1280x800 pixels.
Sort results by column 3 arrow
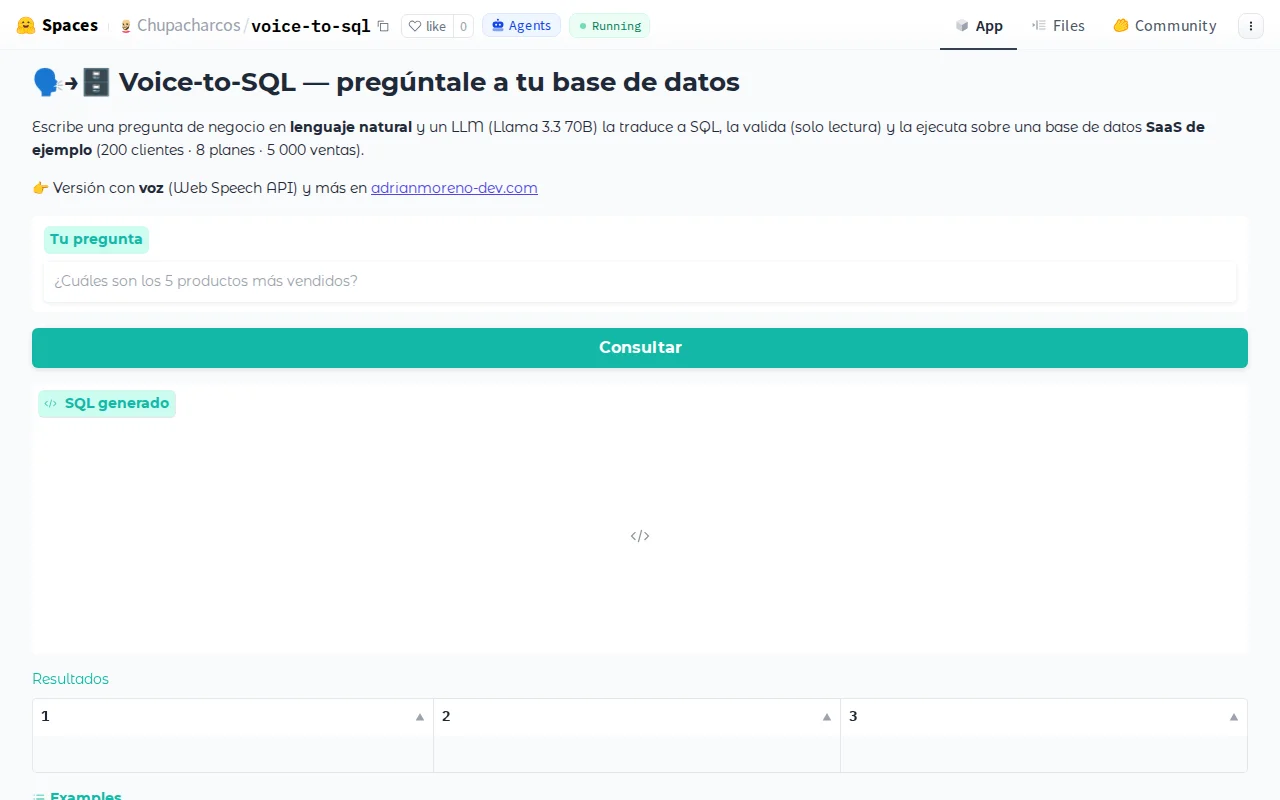pos(1234,717)
